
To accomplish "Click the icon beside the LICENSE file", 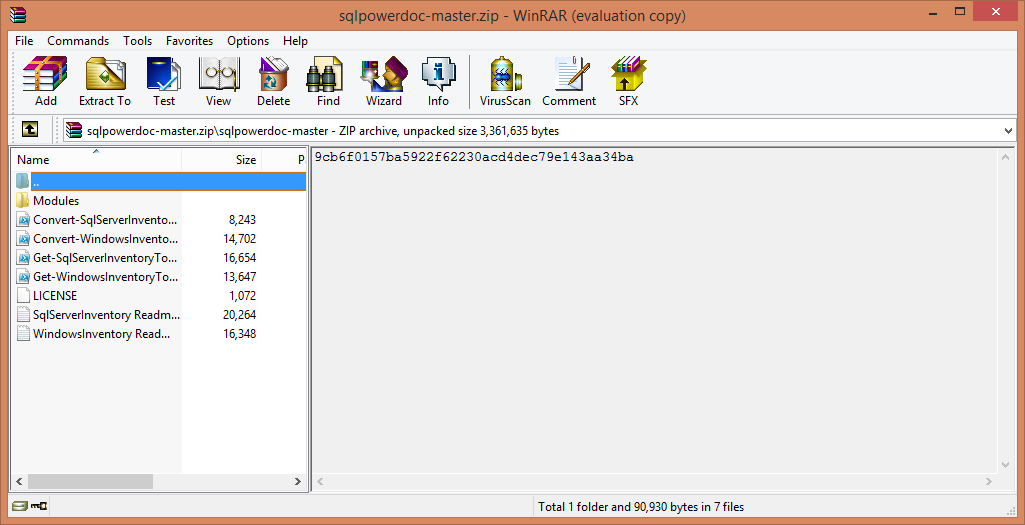I will 23,296.
